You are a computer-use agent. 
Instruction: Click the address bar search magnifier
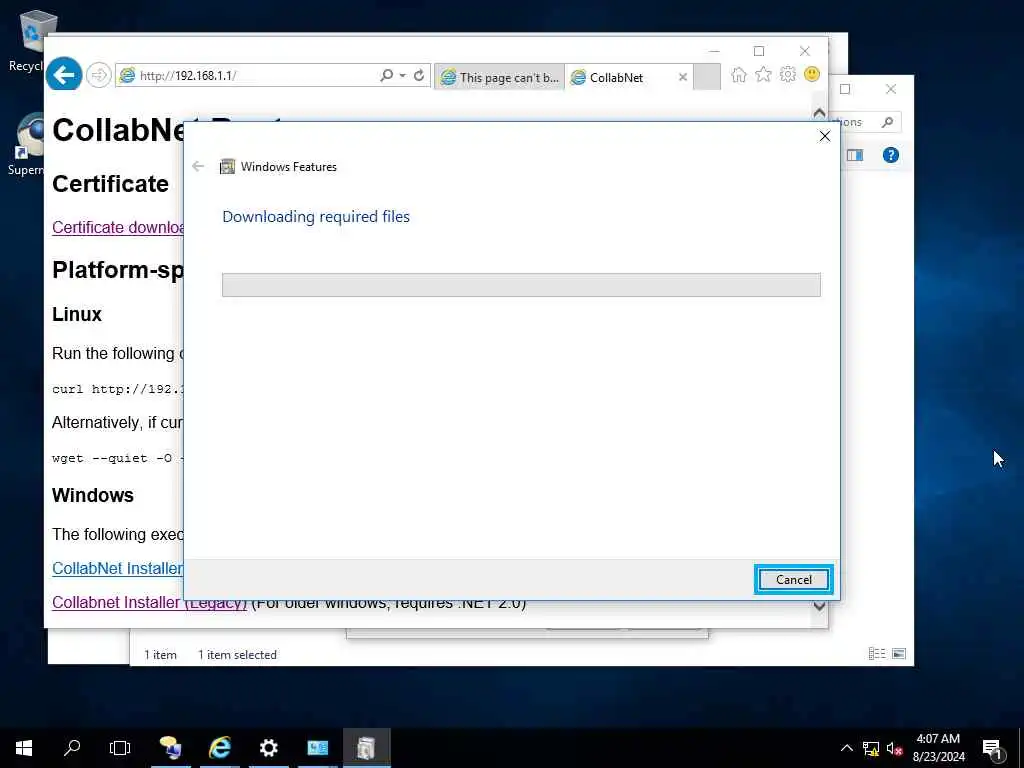387,75
